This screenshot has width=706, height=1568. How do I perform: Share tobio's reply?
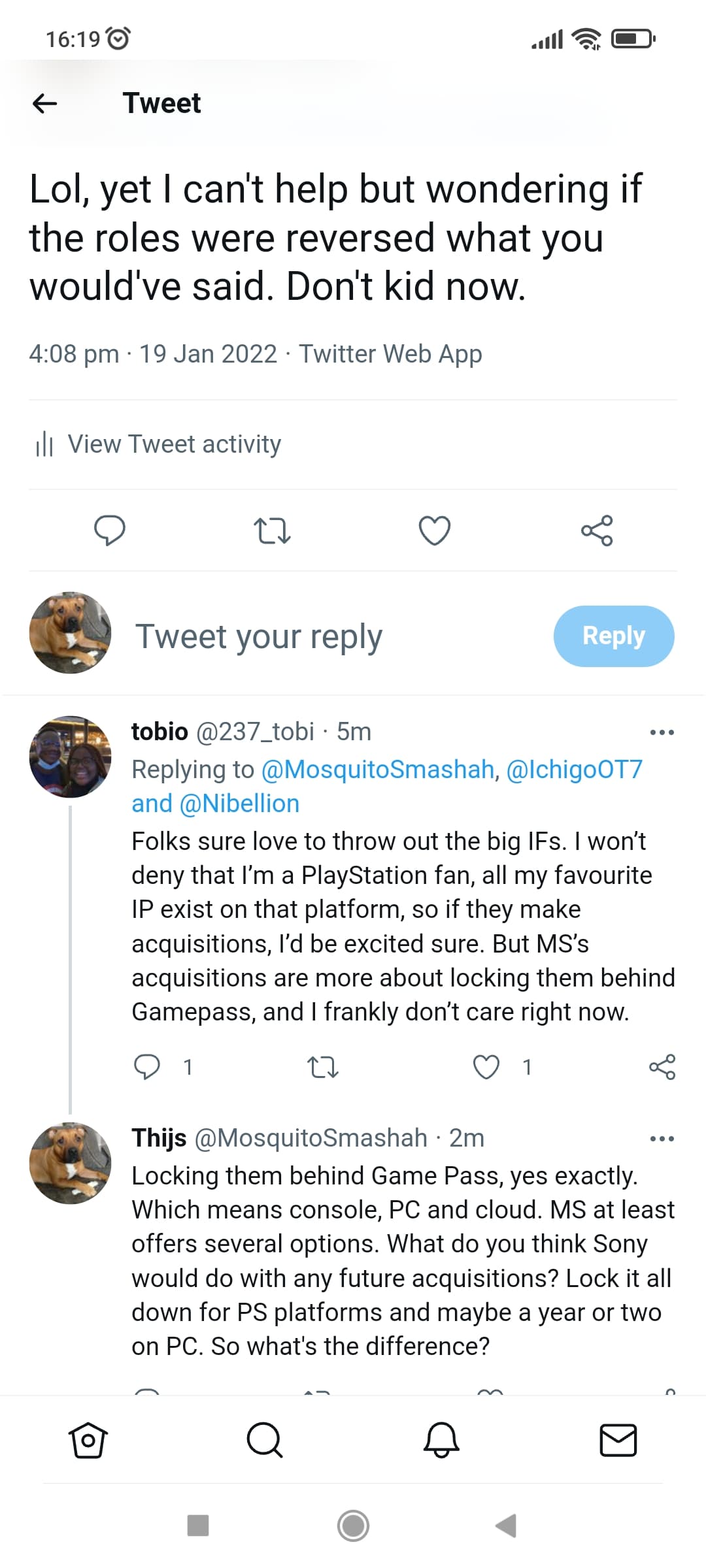(662, 1067)
